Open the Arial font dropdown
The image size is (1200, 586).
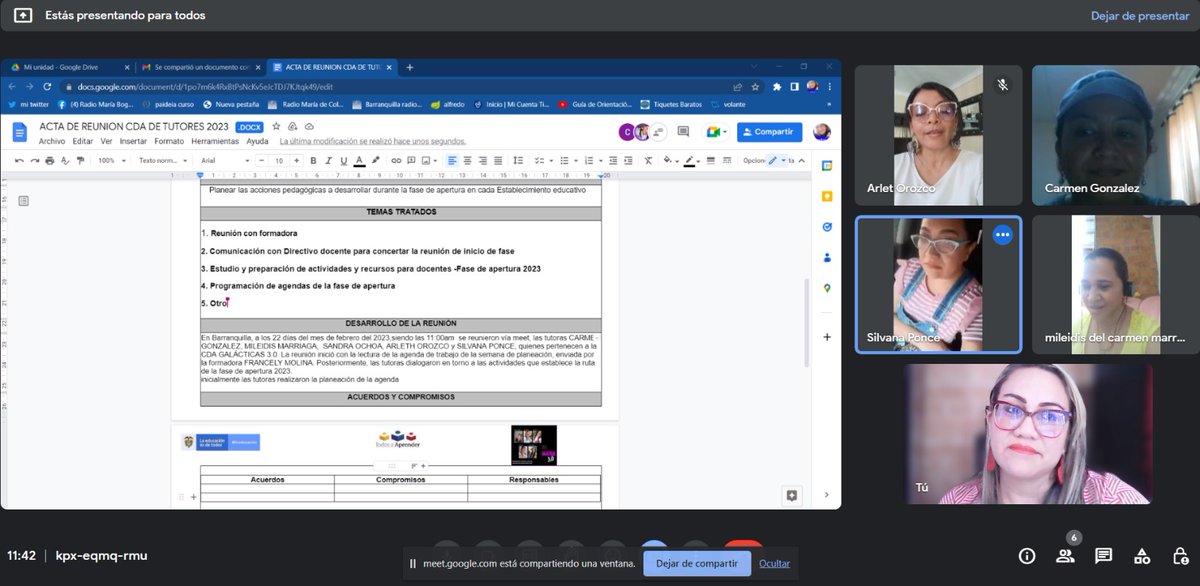coord(224,160)
